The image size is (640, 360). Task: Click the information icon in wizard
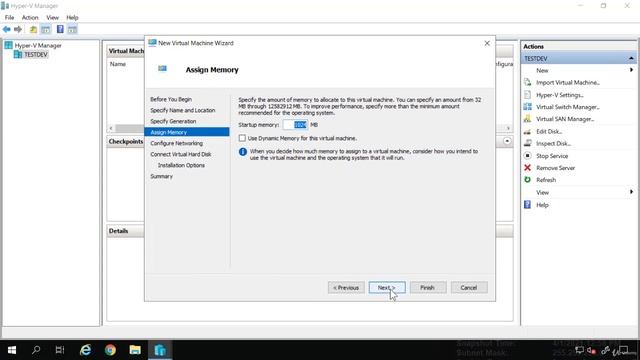(x=243, y=152)
